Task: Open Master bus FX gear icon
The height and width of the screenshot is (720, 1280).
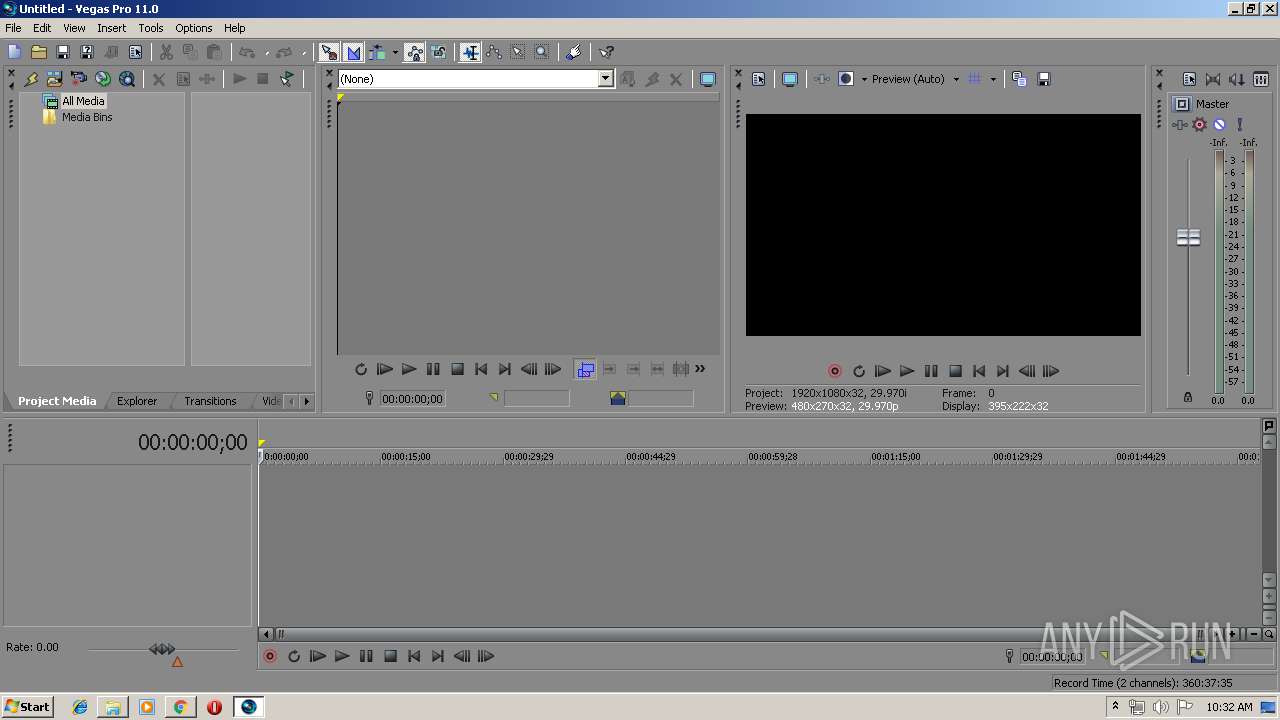Action: pos(1199,125)
